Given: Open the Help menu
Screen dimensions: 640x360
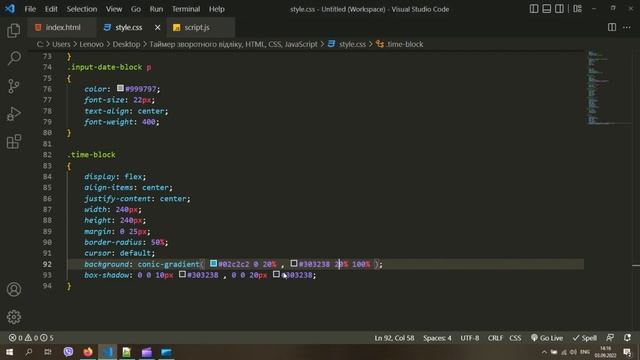Looking at the screenshot, I should [x=217, y=9].
